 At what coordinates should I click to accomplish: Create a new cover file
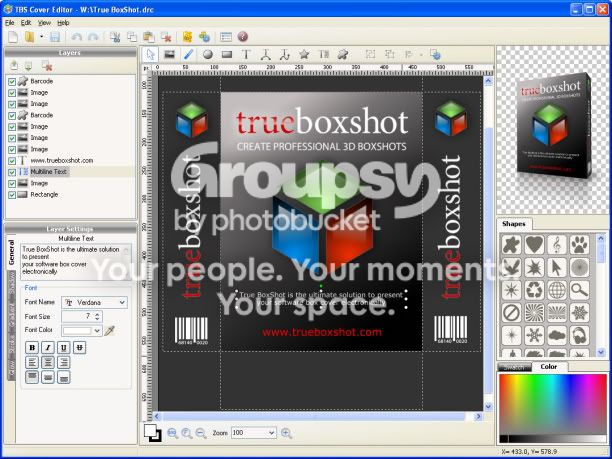point(13,37)
